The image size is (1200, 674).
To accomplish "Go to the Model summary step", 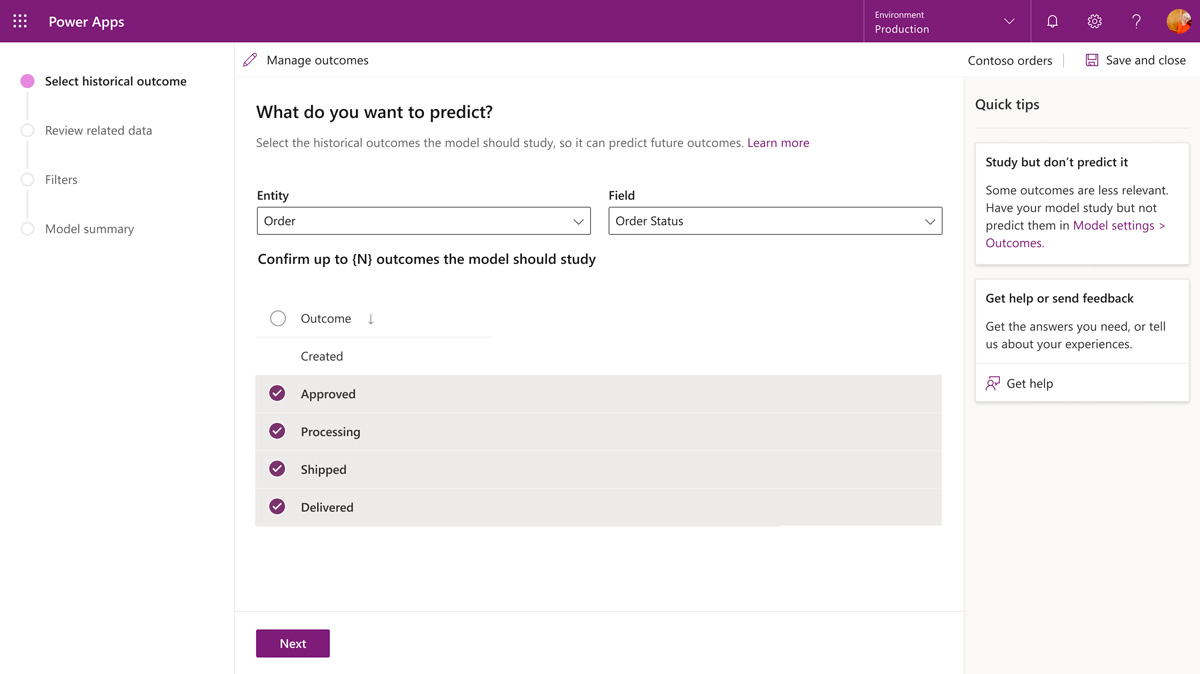I will coord(89,229).
